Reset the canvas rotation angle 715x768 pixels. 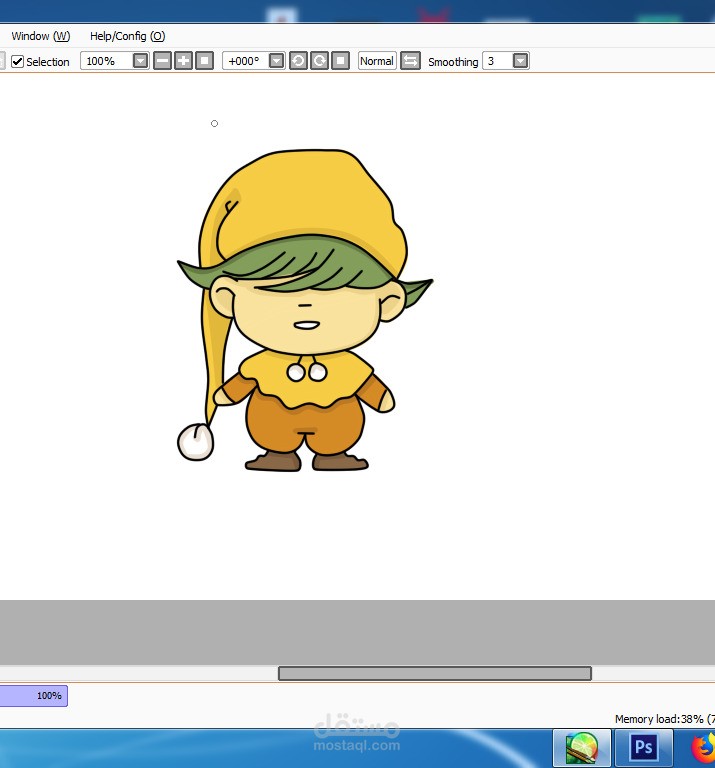click(340, 61)
